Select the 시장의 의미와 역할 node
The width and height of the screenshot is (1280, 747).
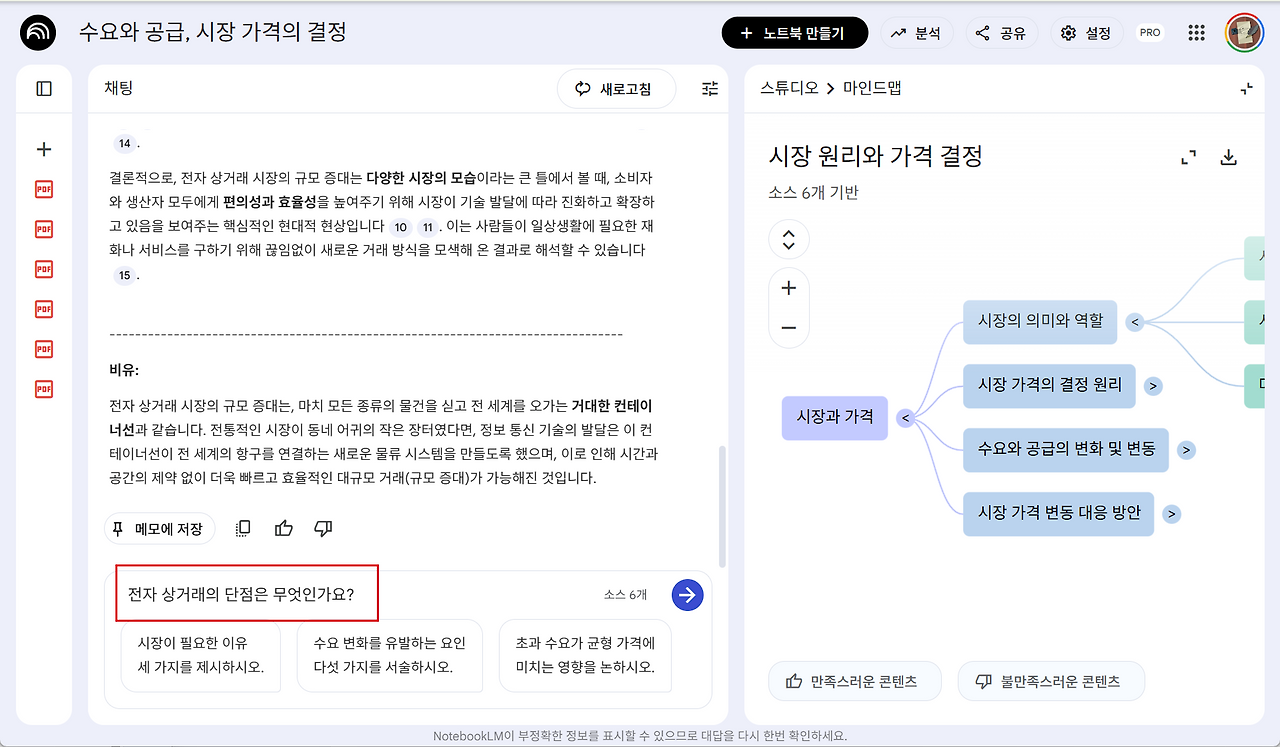pyautogui.click(x=1040, y=321)
